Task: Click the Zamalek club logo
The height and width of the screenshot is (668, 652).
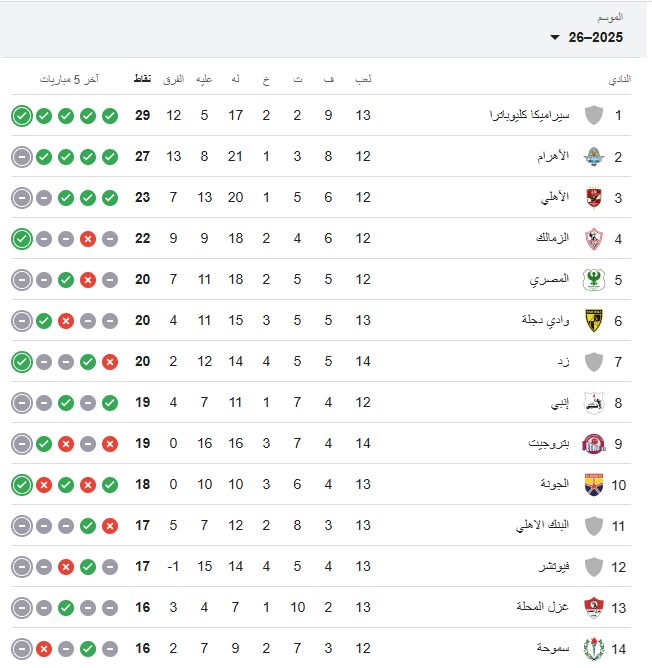Action: [x=594, y=238]
